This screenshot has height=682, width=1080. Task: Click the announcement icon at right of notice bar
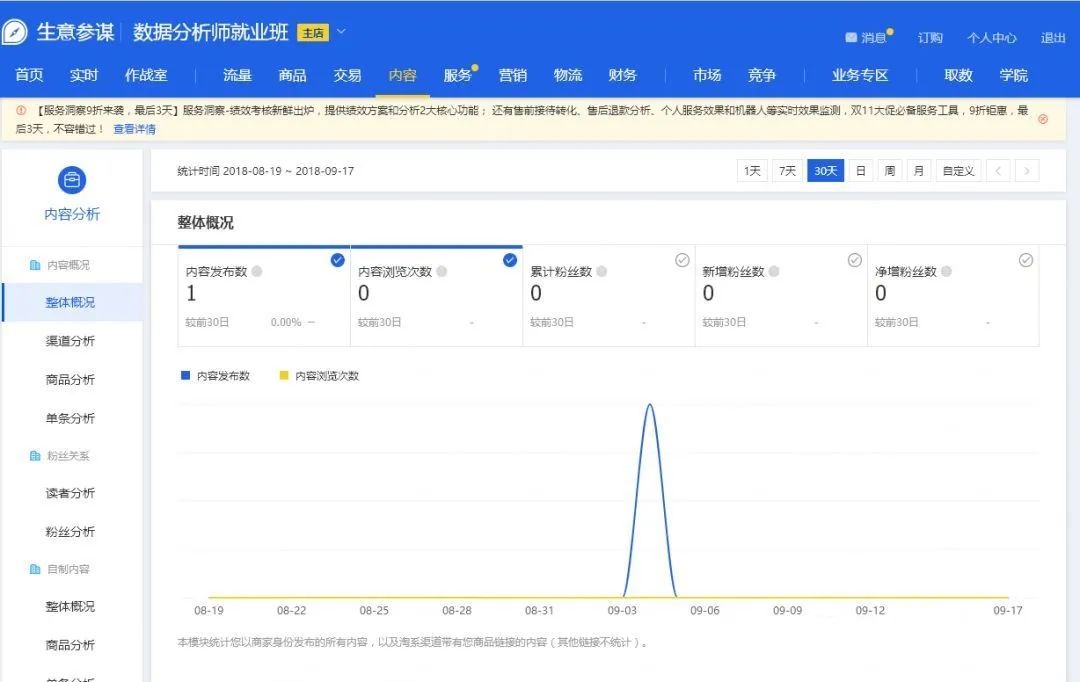[x=1045, y=118]
